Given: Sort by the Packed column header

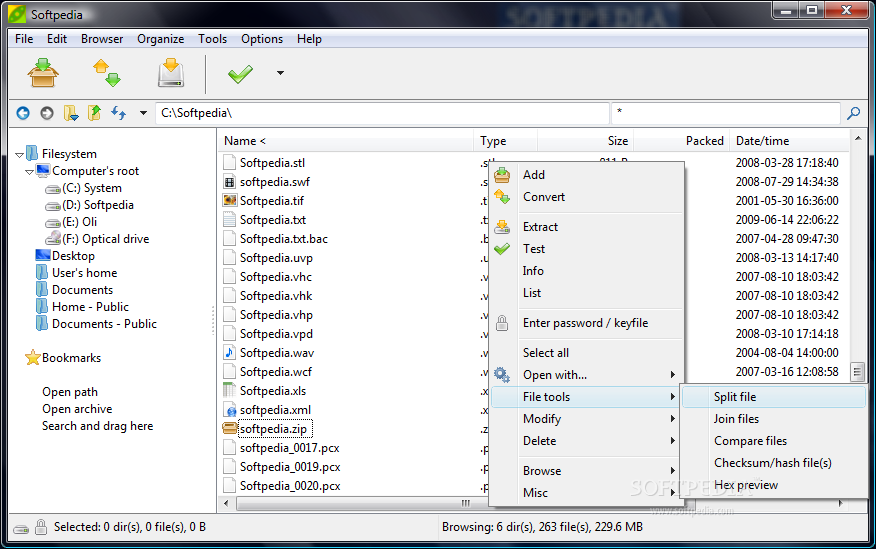Looking at the screenshot, I should (682, 141).
